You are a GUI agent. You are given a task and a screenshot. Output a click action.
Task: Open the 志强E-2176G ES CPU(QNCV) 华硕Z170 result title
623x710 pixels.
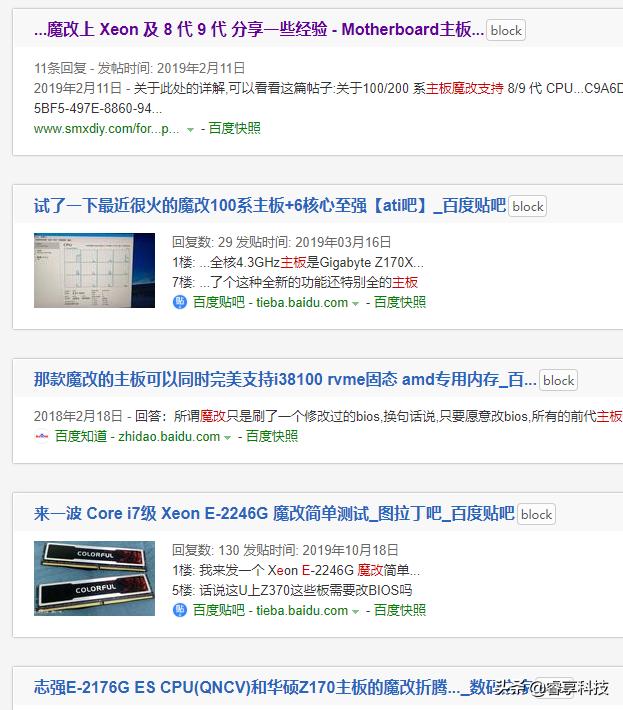click(282, 687)
